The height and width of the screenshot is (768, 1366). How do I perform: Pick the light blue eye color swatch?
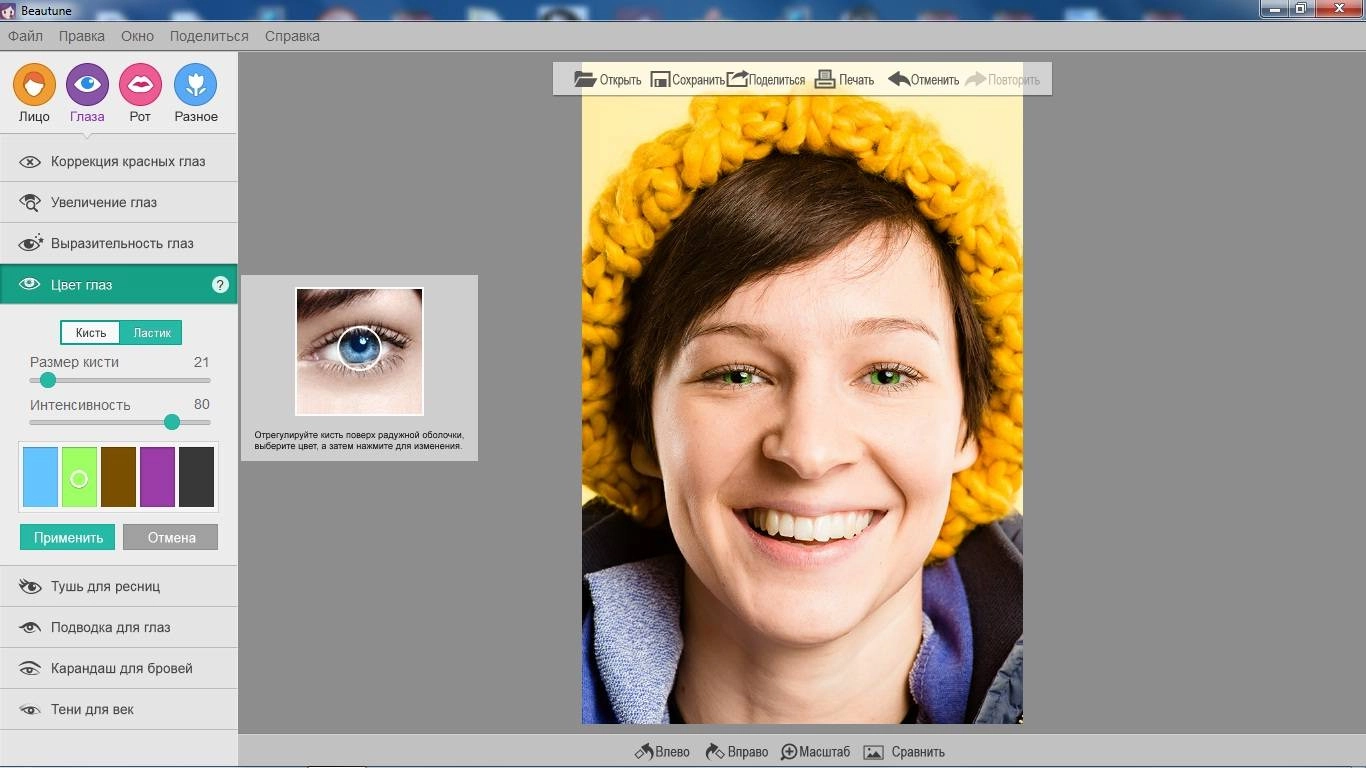[x=40, y=477]
